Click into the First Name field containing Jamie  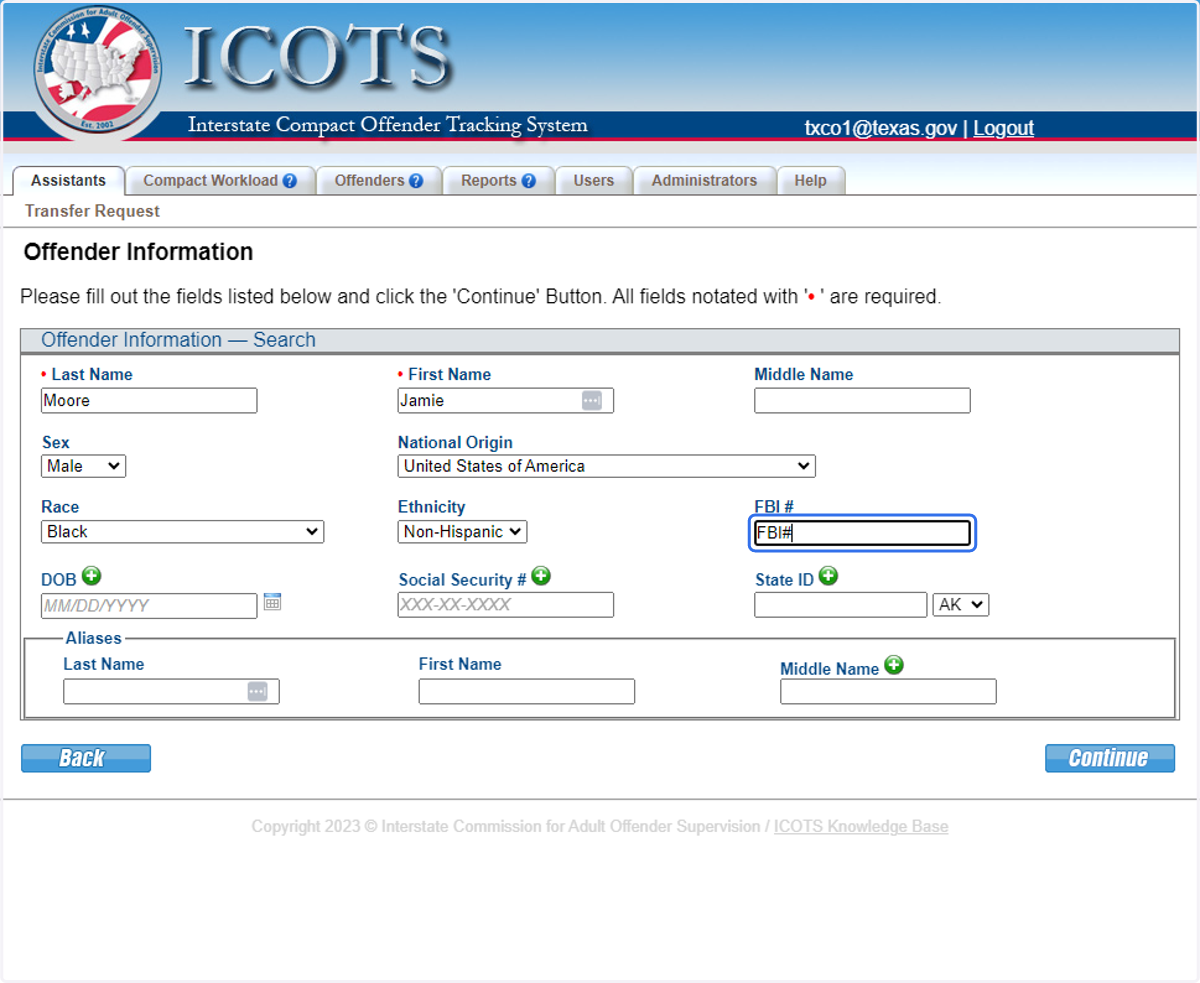click(505, 400)
